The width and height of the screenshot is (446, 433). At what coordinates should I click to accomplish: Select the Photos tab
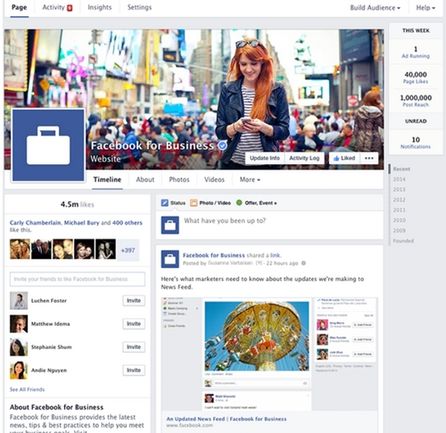click(x=179, y=180)
